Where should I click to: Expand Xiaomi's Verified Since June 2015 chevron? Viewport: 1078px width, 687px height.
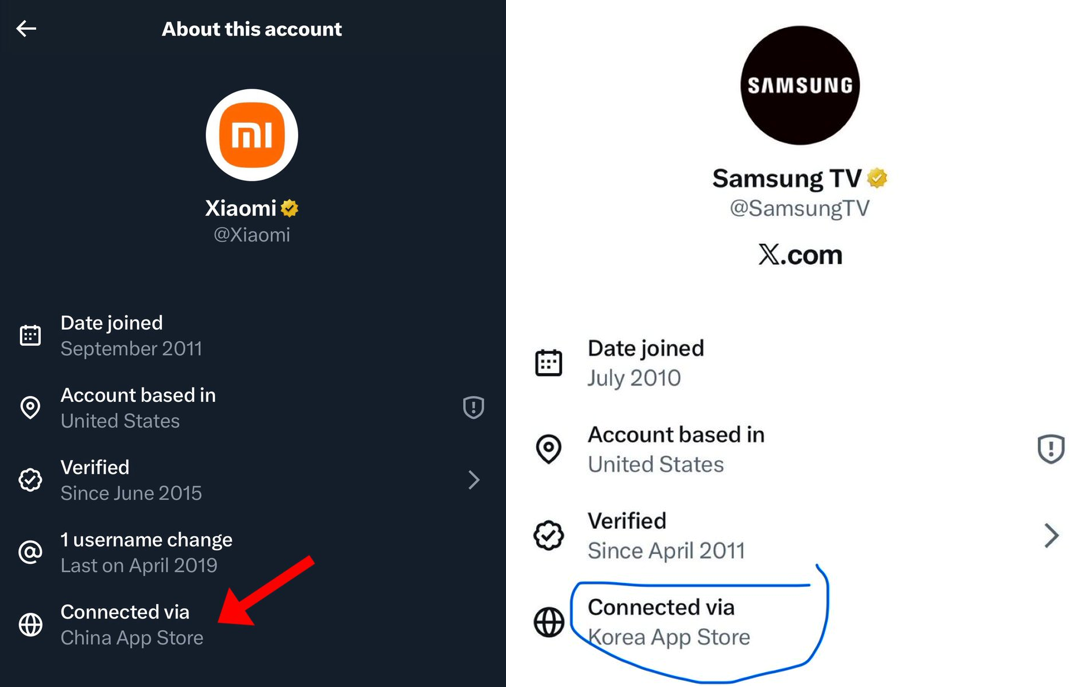(473, 480)
